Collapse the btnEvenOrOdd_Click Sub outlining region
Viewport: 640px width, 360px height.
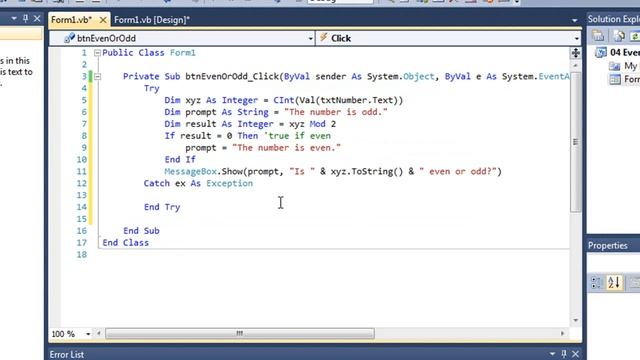tap(97, 76)
